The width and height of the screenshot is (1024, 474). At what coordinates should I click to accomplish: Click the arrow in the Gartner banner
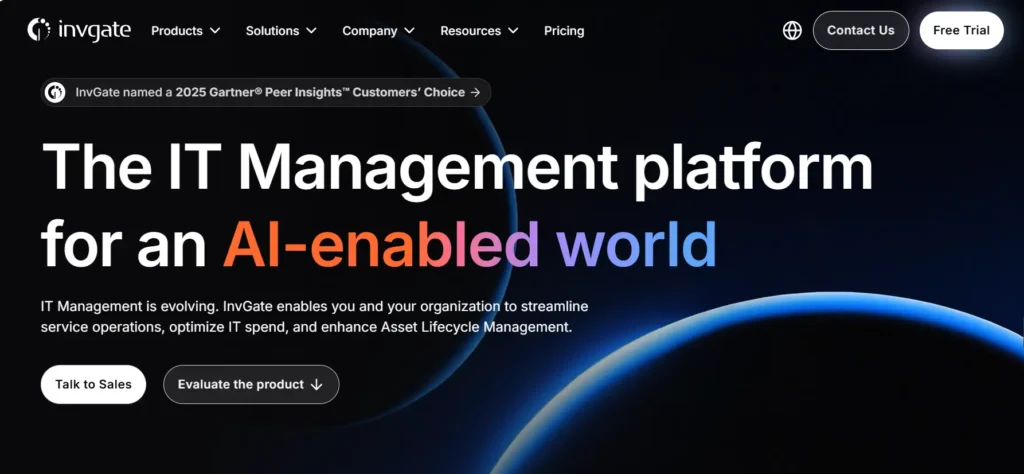point(476,92)
